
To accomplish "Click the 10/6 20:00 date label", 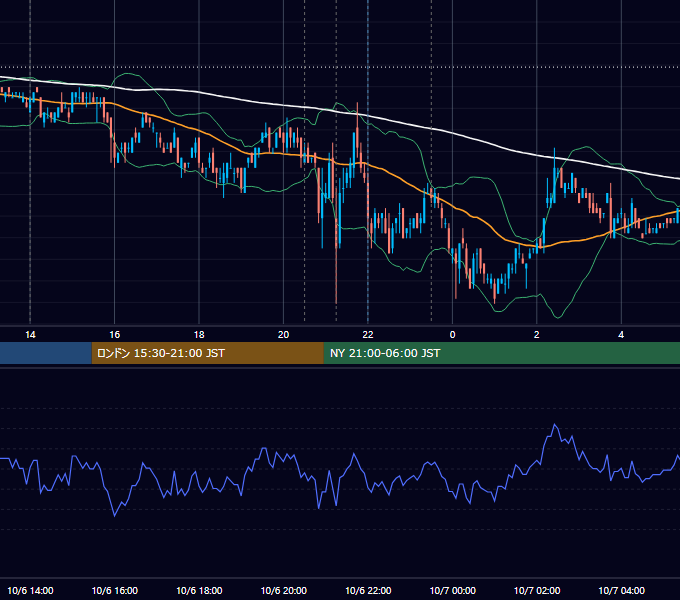I will pyautogui.click(x=284, y=590).
